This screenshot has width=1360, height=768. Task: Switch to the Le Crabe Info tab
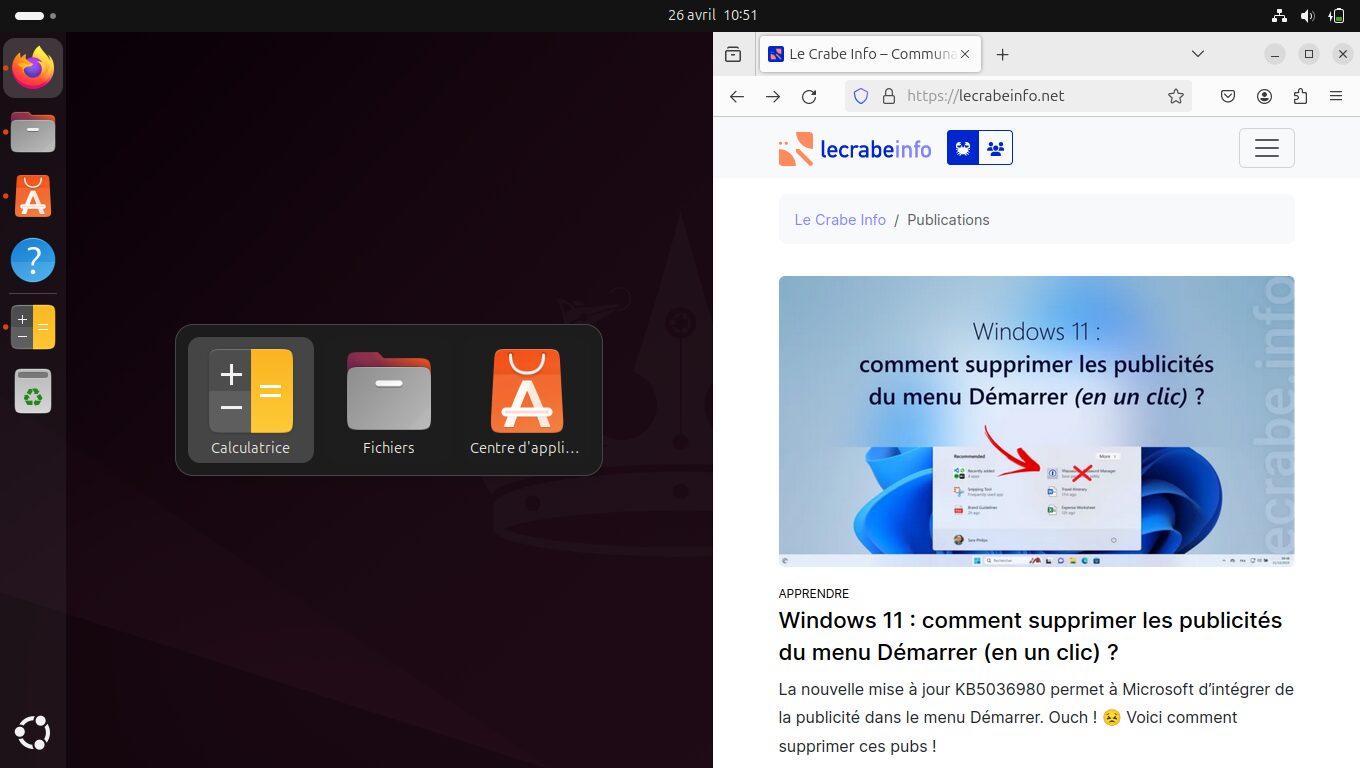pyautogui.click(x=870, y=54)
